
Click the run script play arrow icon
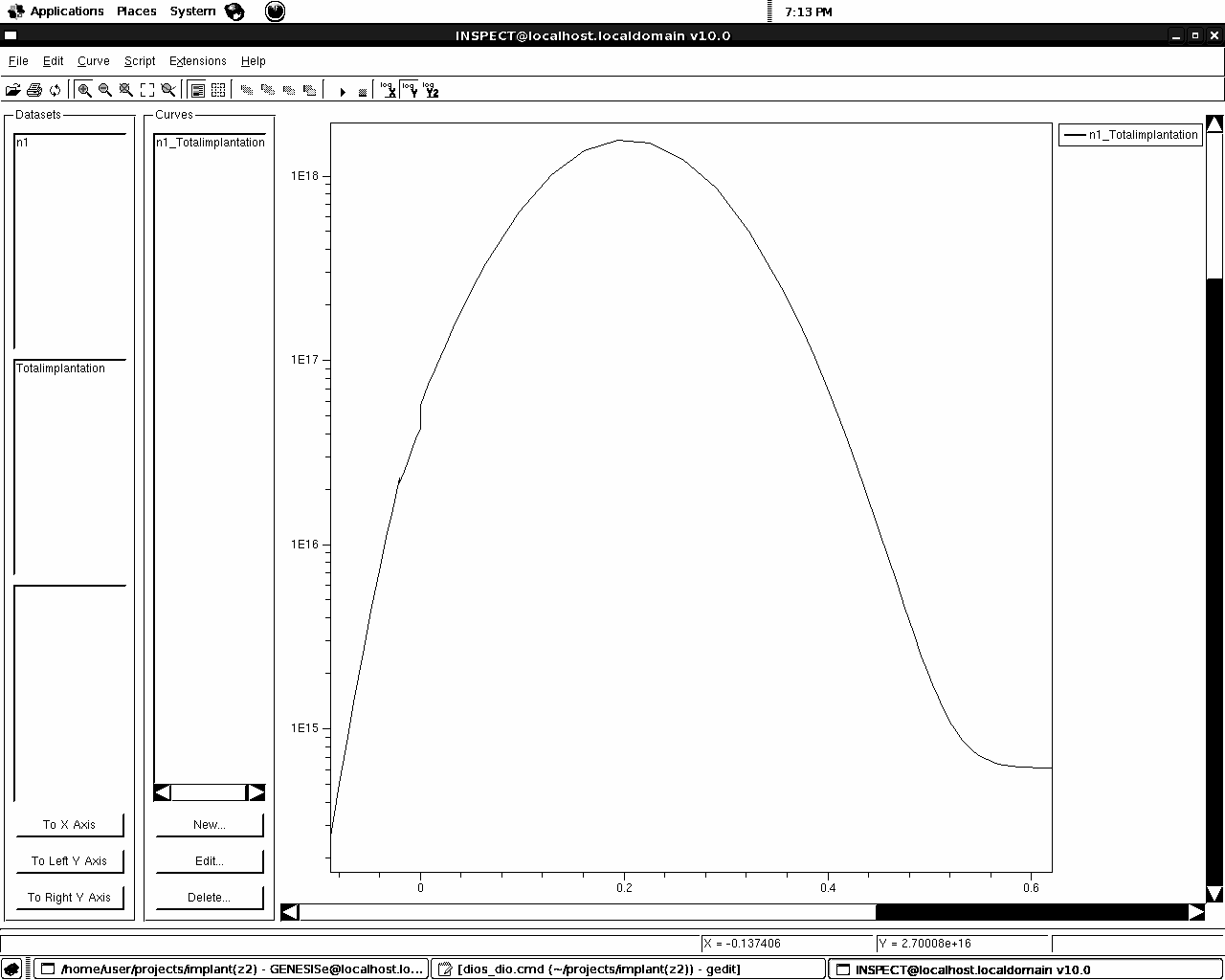pos(342,91)
